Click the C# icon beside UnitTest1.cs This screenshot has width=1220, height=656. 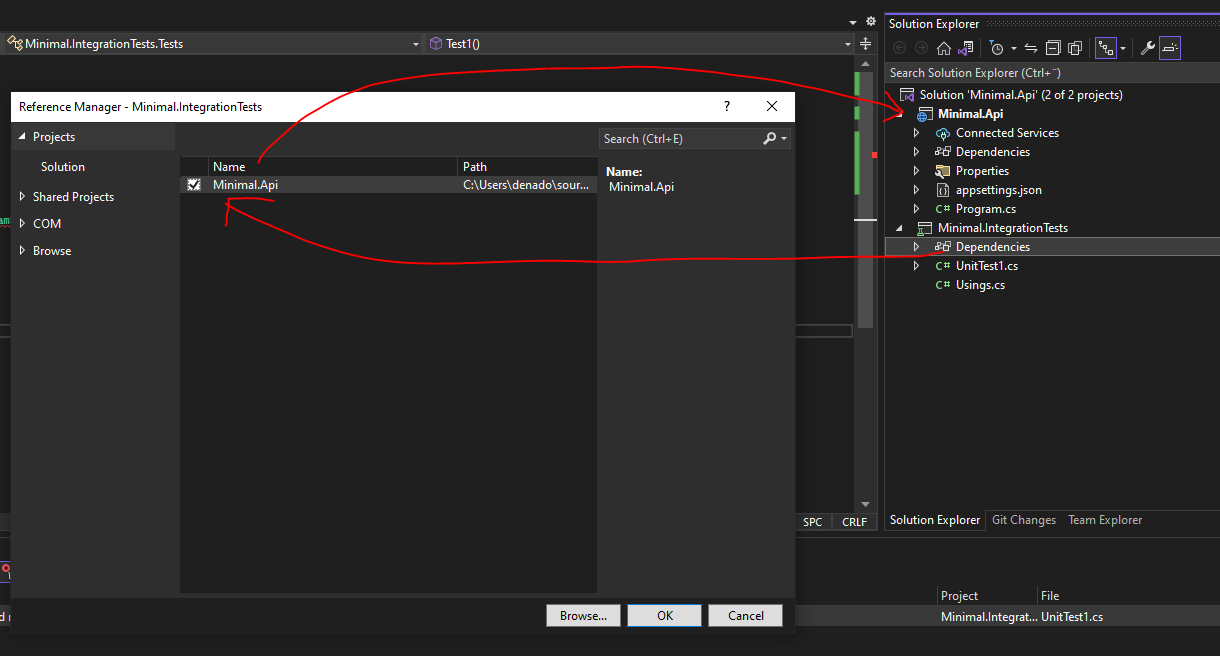(x=942, y=266)
